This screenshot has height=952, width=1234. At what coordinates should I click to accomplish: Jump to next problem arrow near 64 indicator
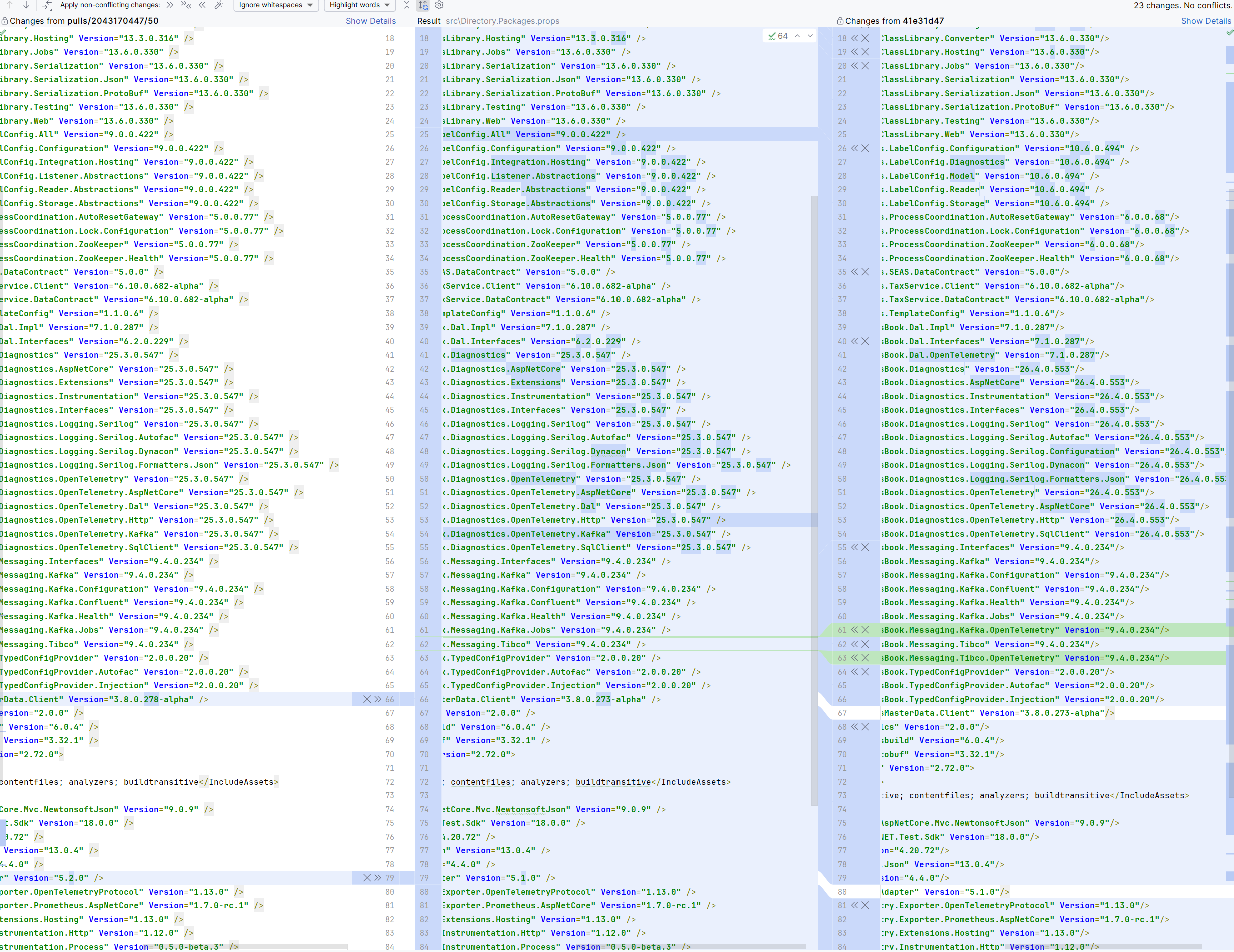pyautogui.click(x=810, y=36)
